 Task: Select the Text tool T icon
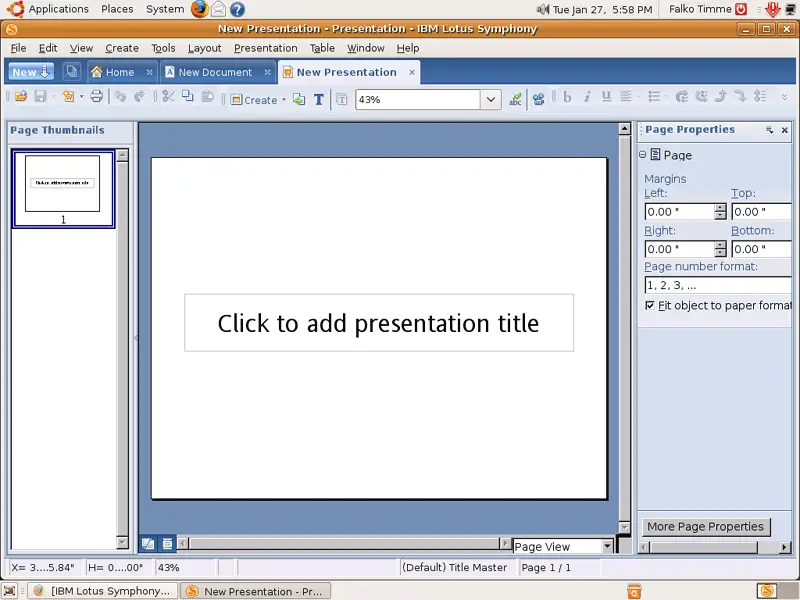click(x=319, y=99)
